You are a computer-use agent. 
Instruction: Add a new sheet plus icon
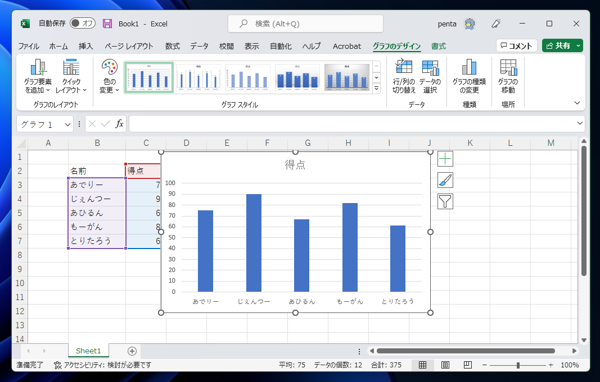(x=132, y=351)
